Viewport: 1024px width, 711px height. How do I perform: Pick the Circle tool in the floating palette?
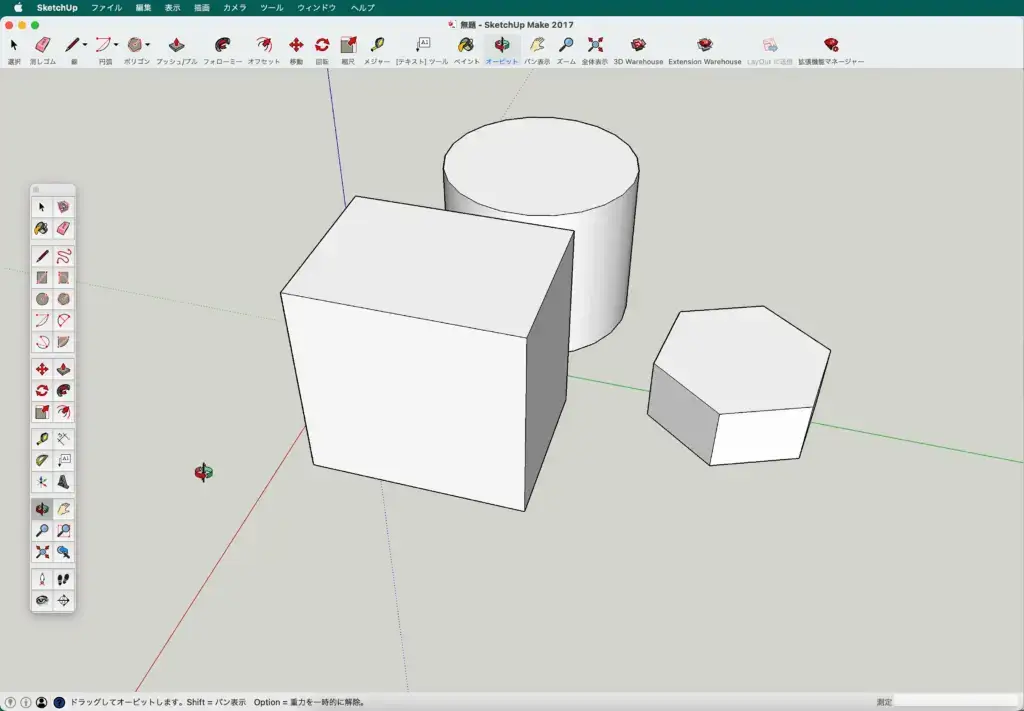(x=42, y=299)
